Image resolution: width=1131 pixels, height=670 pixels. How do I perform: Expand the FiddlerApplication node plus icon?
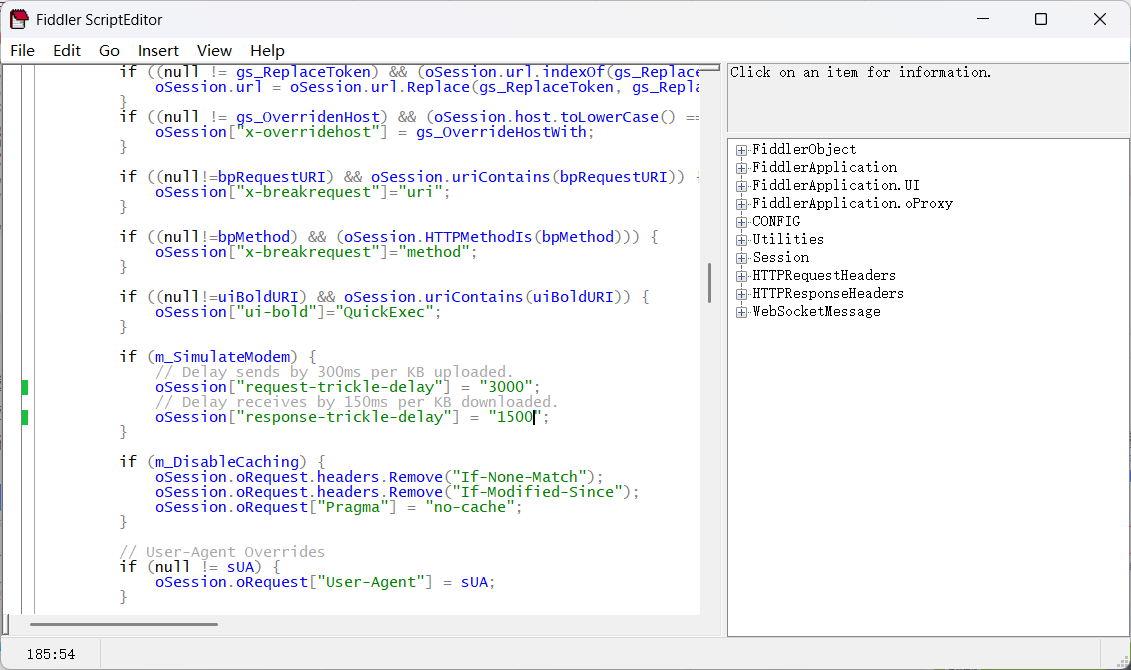click(741, 168)
